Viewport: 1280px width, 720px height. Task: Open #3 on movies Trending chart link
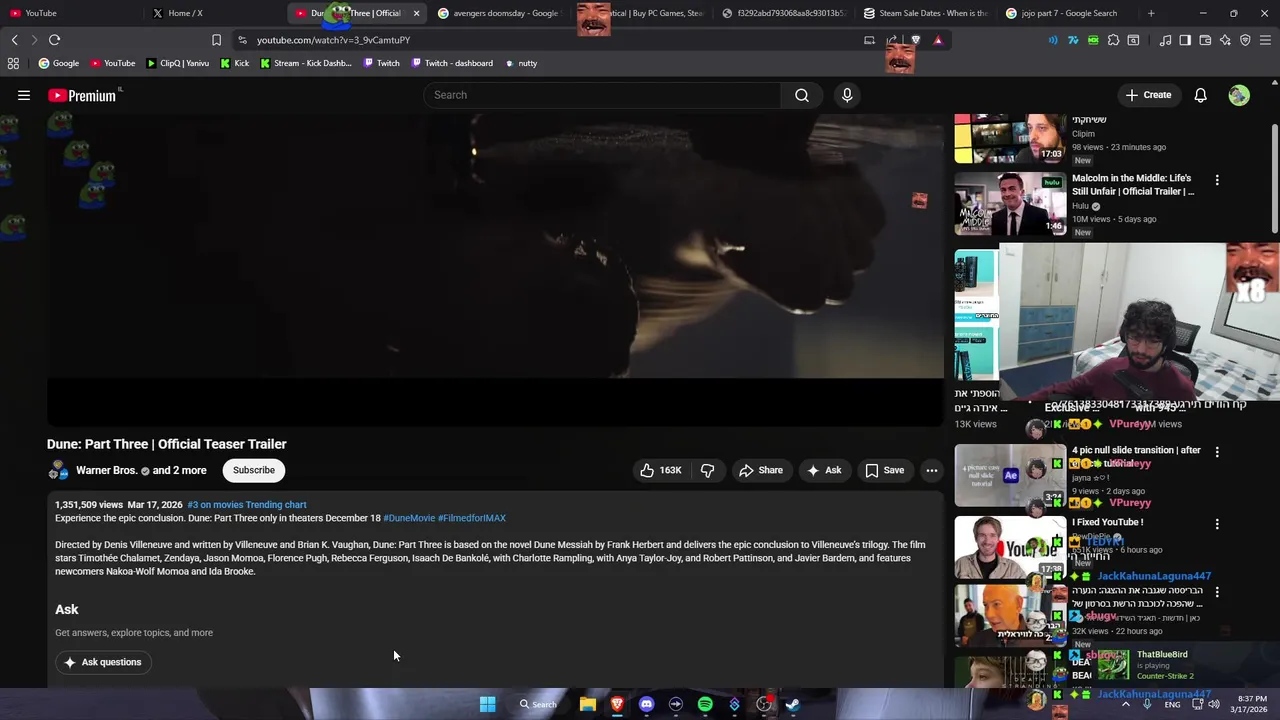(x=247, y=505)
